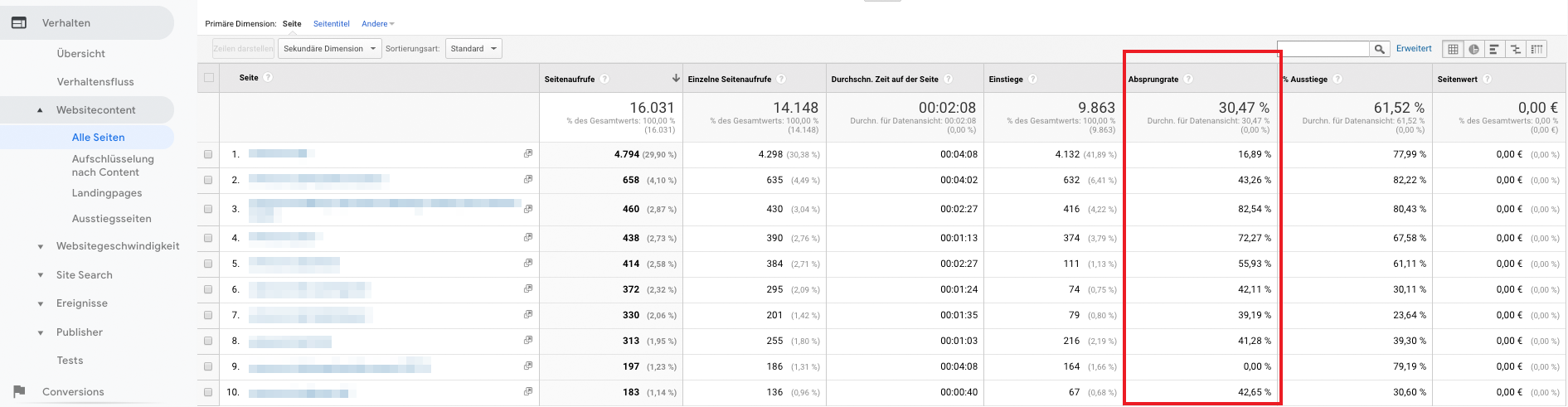Tick the checkbox for row 3
The width and height of the screenshot is (1568, 407).
(208, 209)
